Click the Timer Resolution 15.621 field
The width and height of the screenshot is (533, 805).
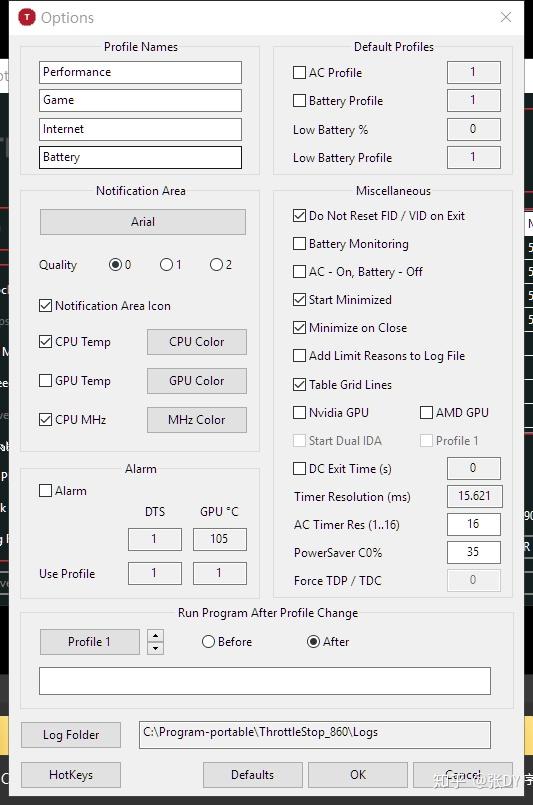tap(474, 496)
